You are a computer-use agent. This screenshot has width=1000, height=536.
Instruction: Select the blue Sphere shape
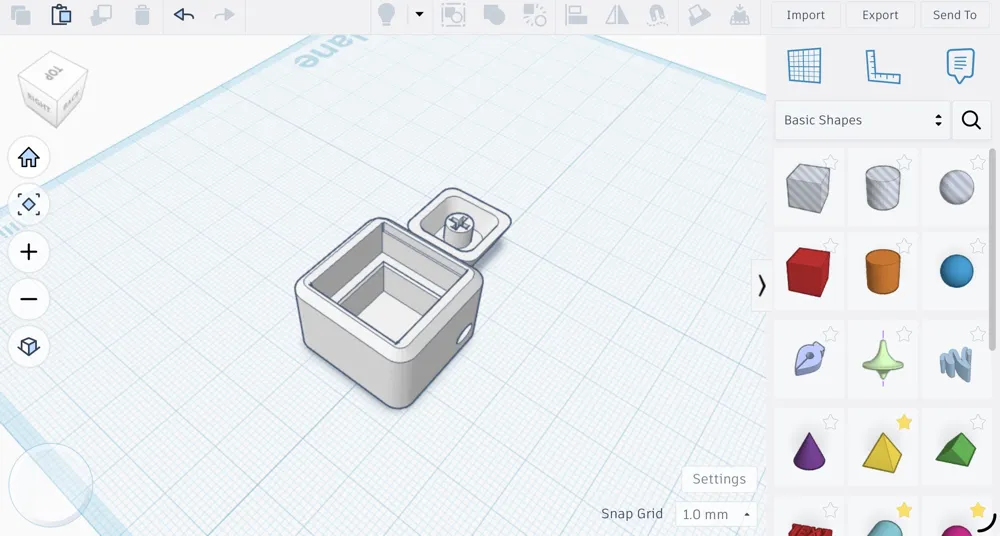coord(957,271)
